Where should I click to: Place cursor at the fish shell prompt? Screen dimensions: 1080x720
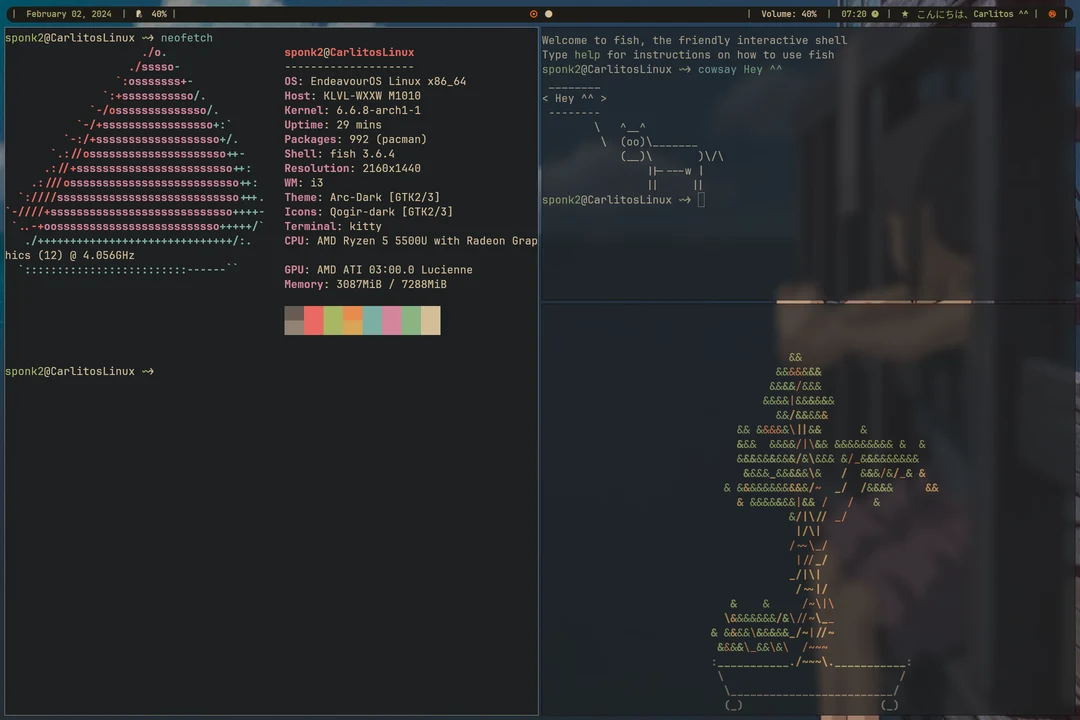(703, 199)
